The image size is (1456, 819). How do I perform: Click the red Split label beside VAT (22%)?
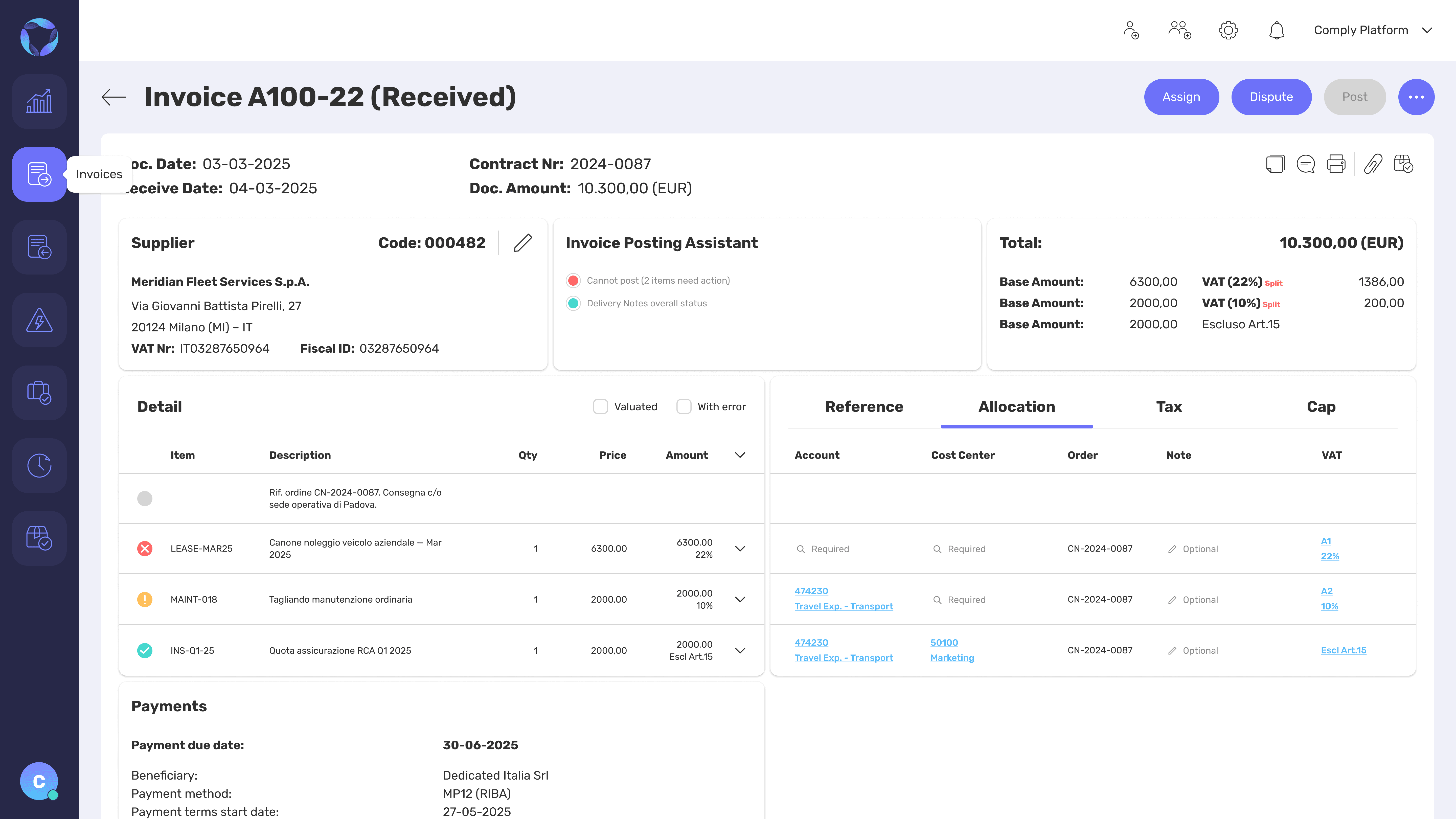(x=1273, y=283)
